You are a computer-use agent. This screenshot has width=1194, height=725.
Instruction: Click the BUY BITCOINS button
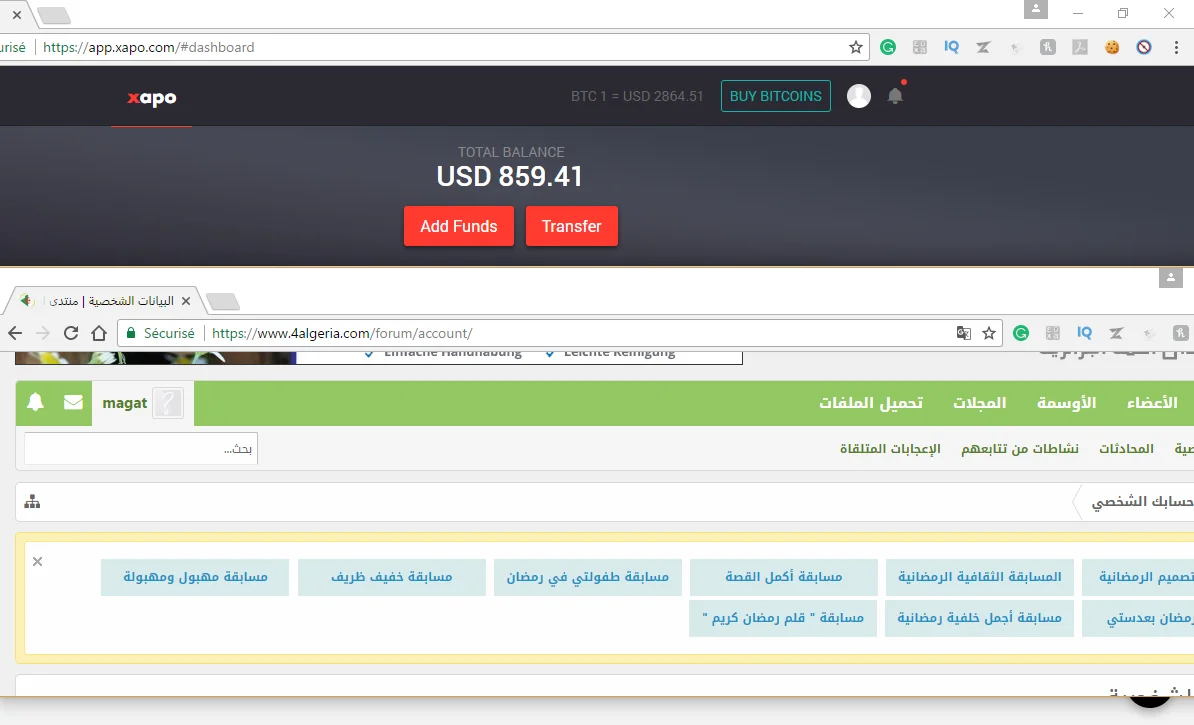776,96
